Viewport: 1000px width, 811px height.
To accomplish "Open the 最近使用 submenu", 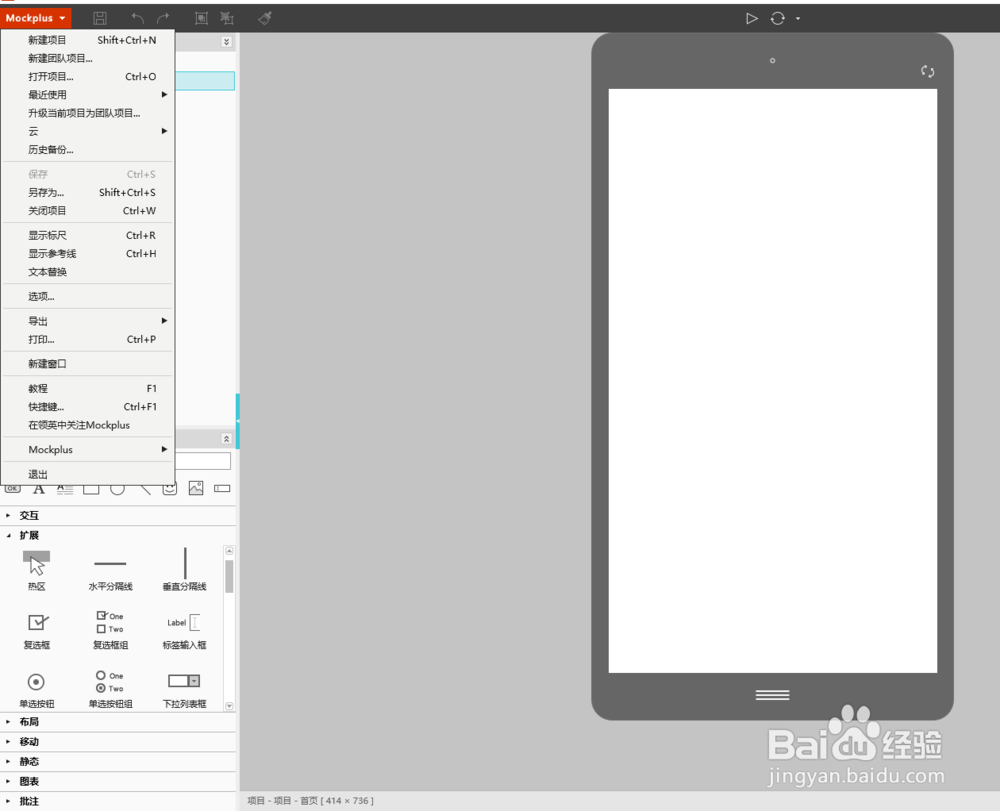I will point(88,94).
